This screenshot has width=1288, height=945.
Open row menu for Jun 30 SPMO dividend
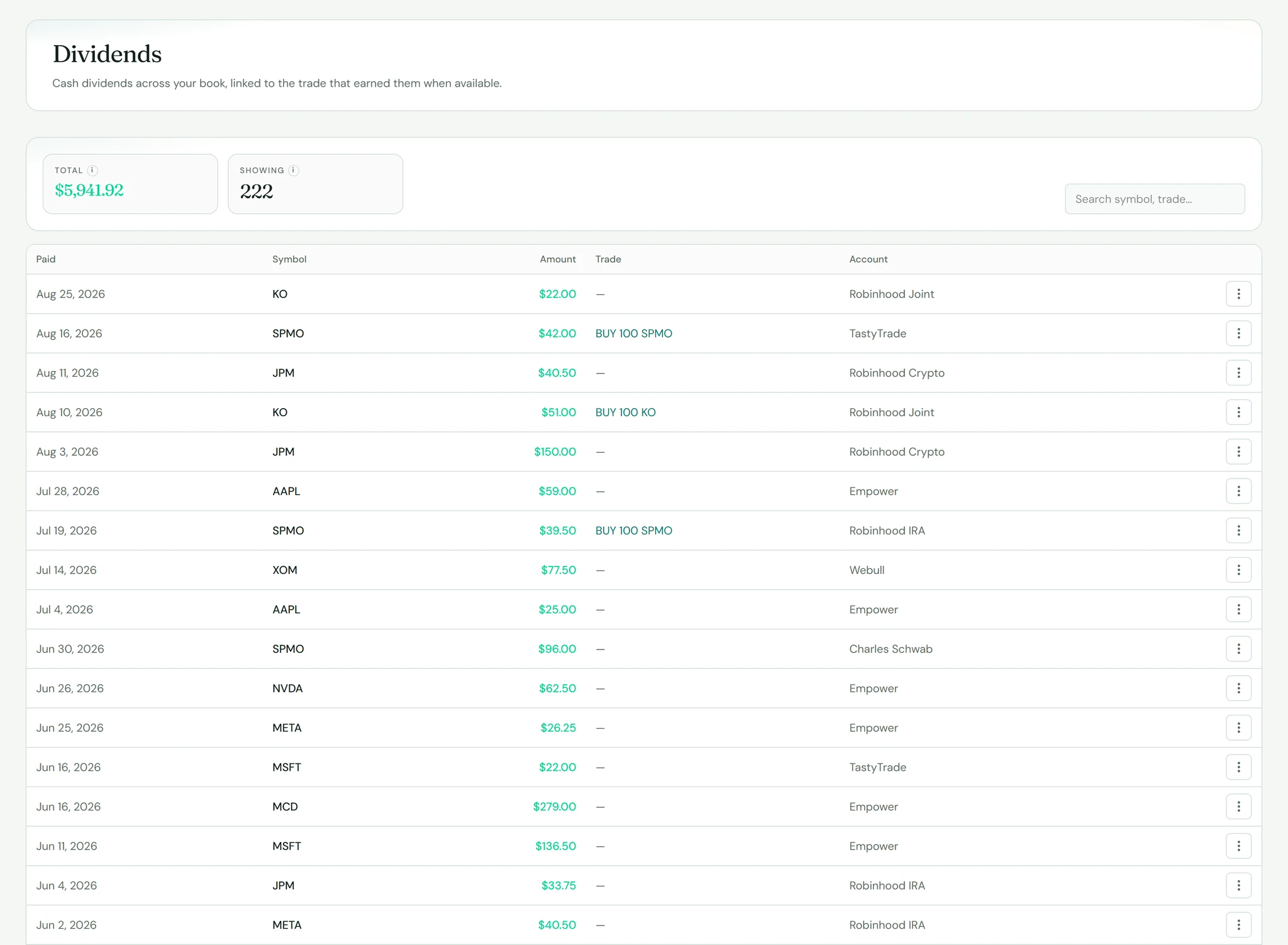(x=1238, y=649)
